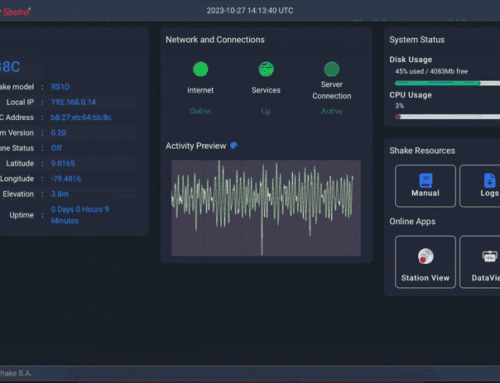Click the timestamp 2023-10-27 14:13:40 UTC
The height and width of the screenshot is (383, 500).
click(x=250, y=11)
